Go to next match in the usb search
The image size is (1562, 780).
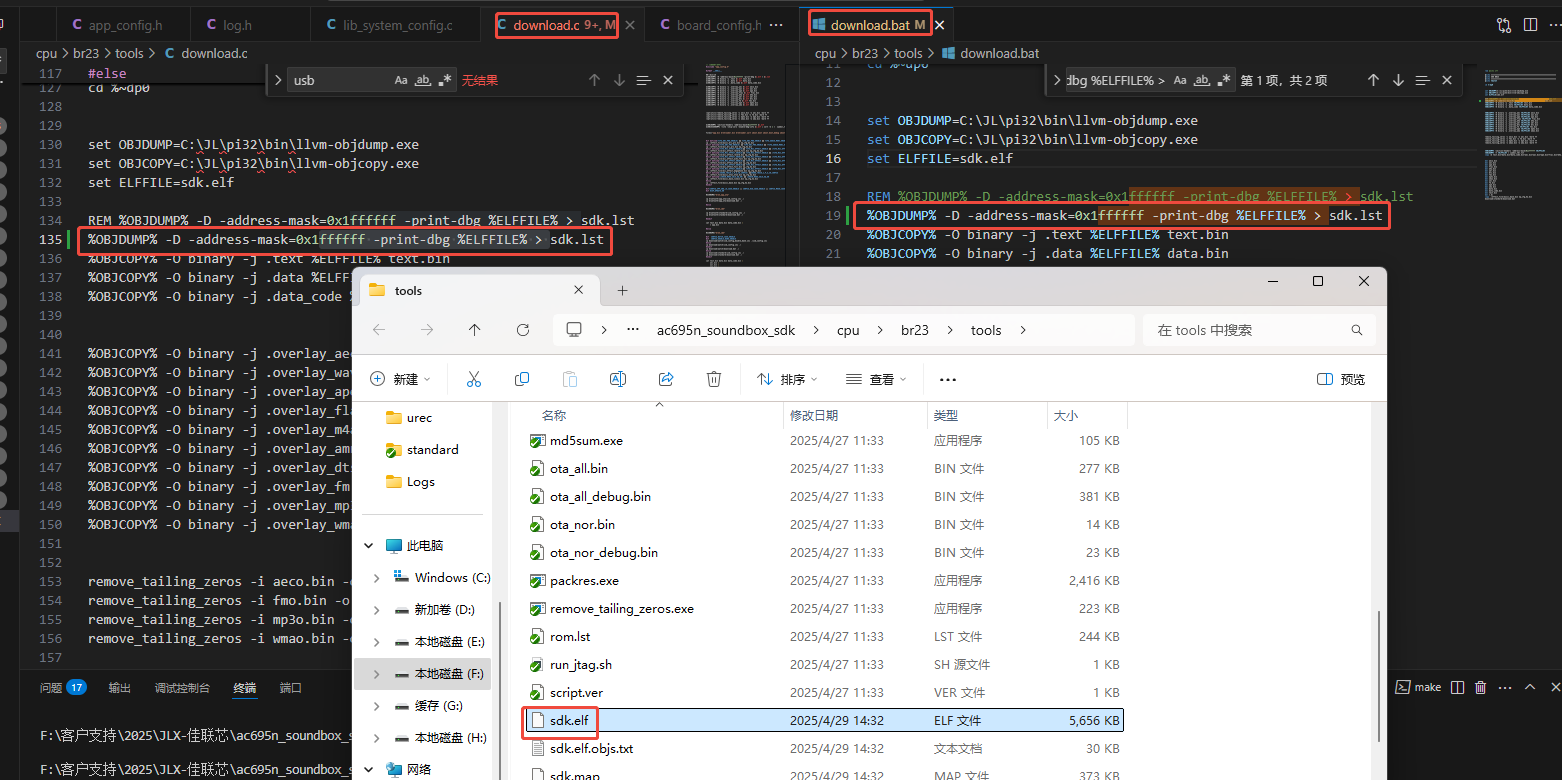(x=619, y=80)
